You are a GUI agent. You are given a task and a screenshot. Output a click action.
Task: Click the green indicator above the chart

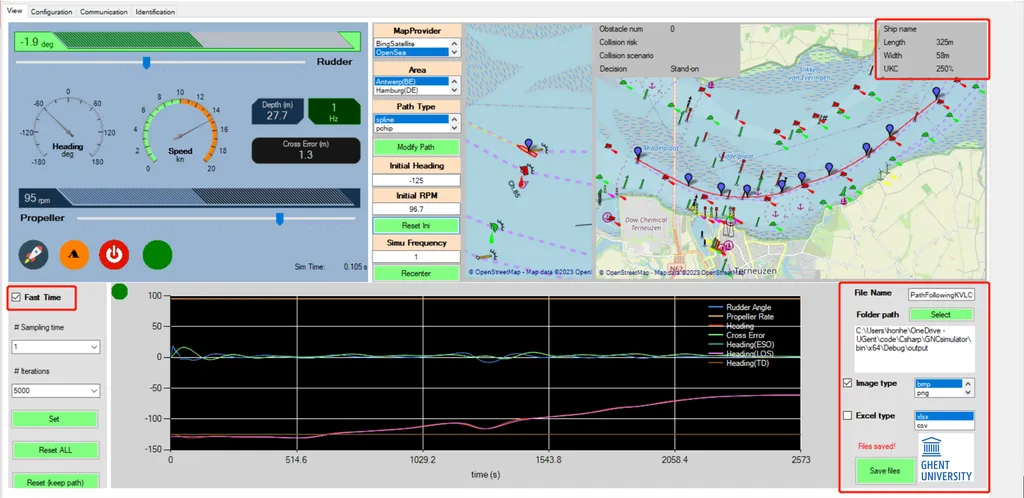click(120, 292)
